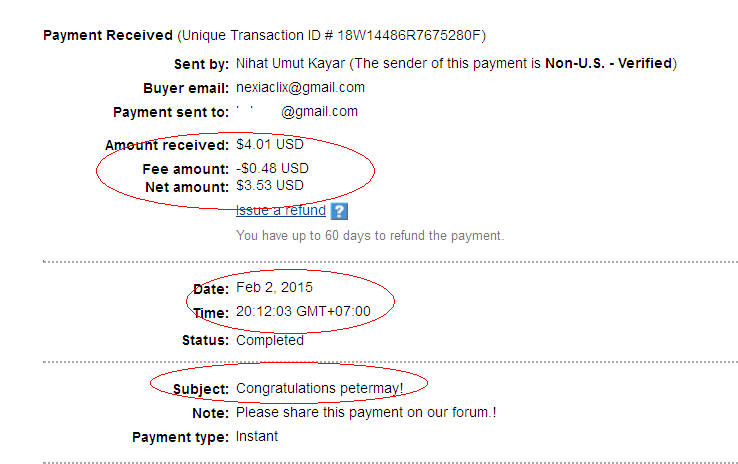Click the Payment Received heading
This screenshot has width=738, height=464.
point(107,36)
